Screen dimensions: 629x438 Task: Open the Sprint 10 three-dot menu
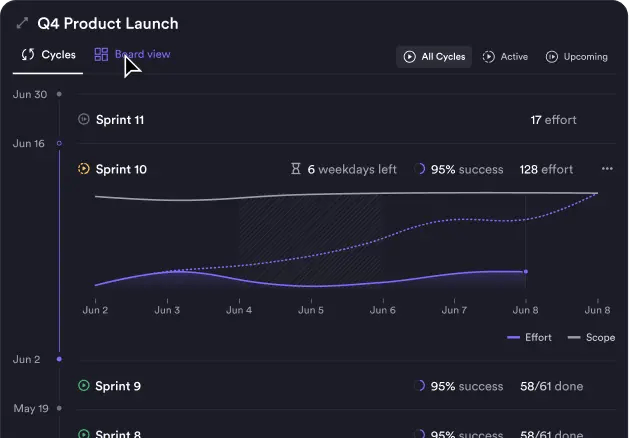coord(607,169)
